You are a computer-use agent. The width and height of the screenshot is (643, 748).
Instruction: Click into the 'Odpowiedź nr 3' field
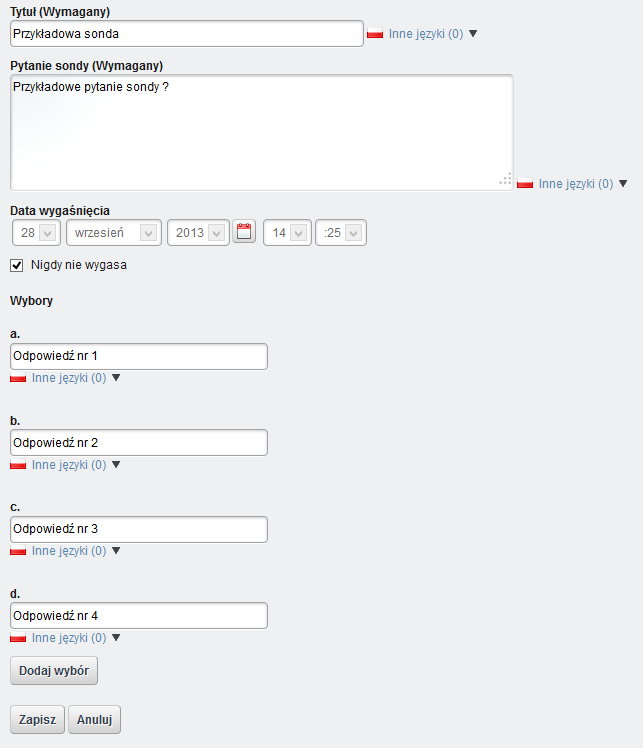coord(139,529)
